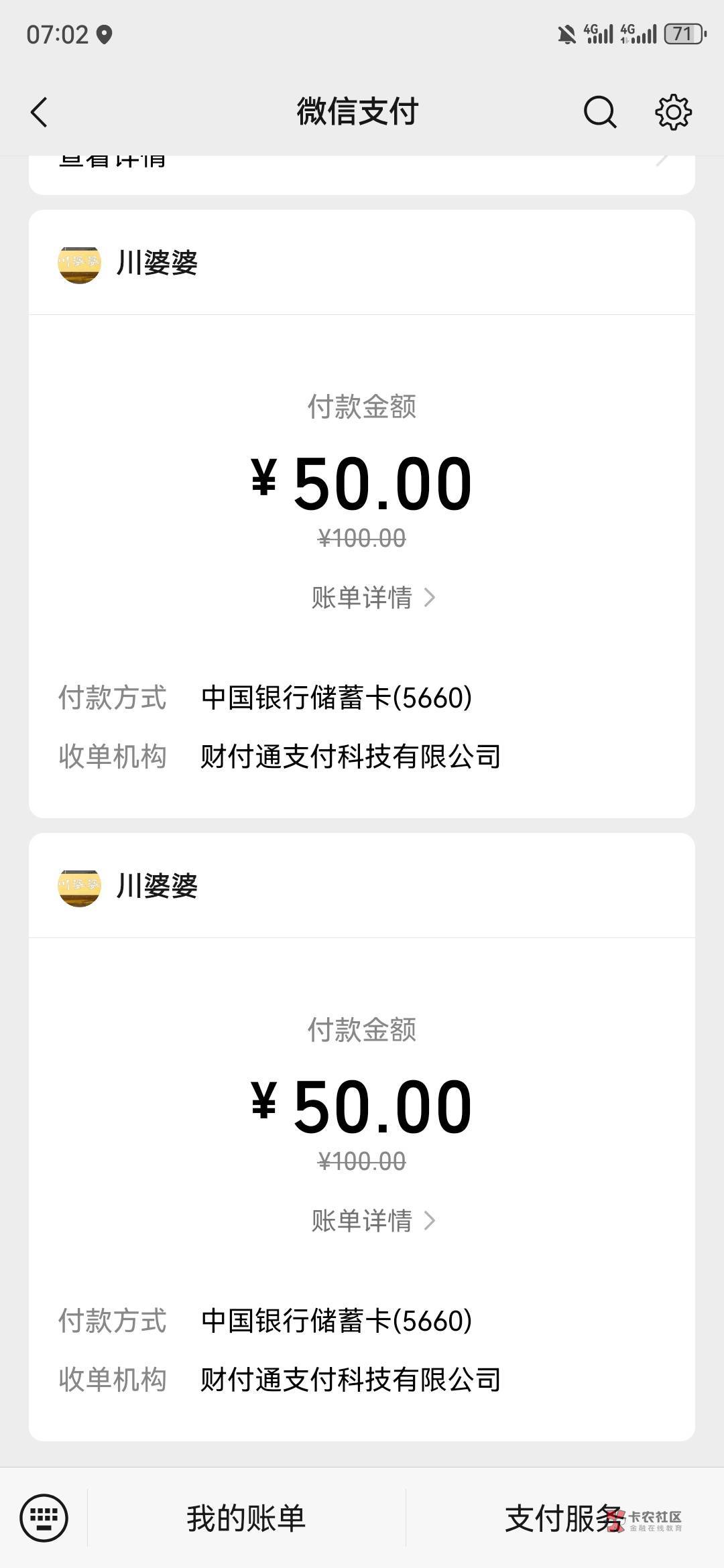724x1568 pixels.
Task: Tap first 川婆婆 merchant avatar
Action: click(79, 263)
